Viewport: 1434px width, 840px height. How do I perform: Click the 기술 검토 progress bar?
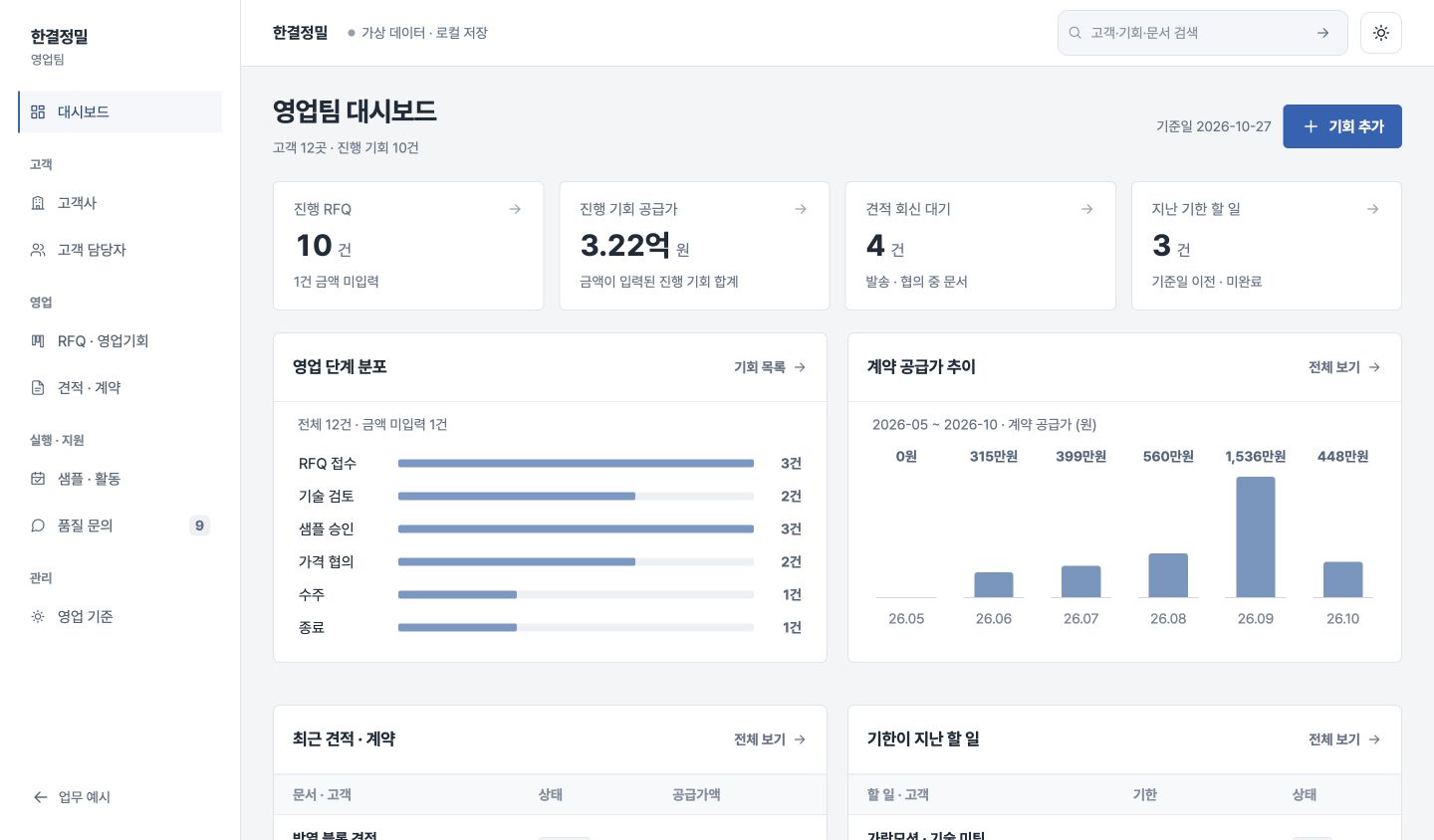click(x=576, y=497)
